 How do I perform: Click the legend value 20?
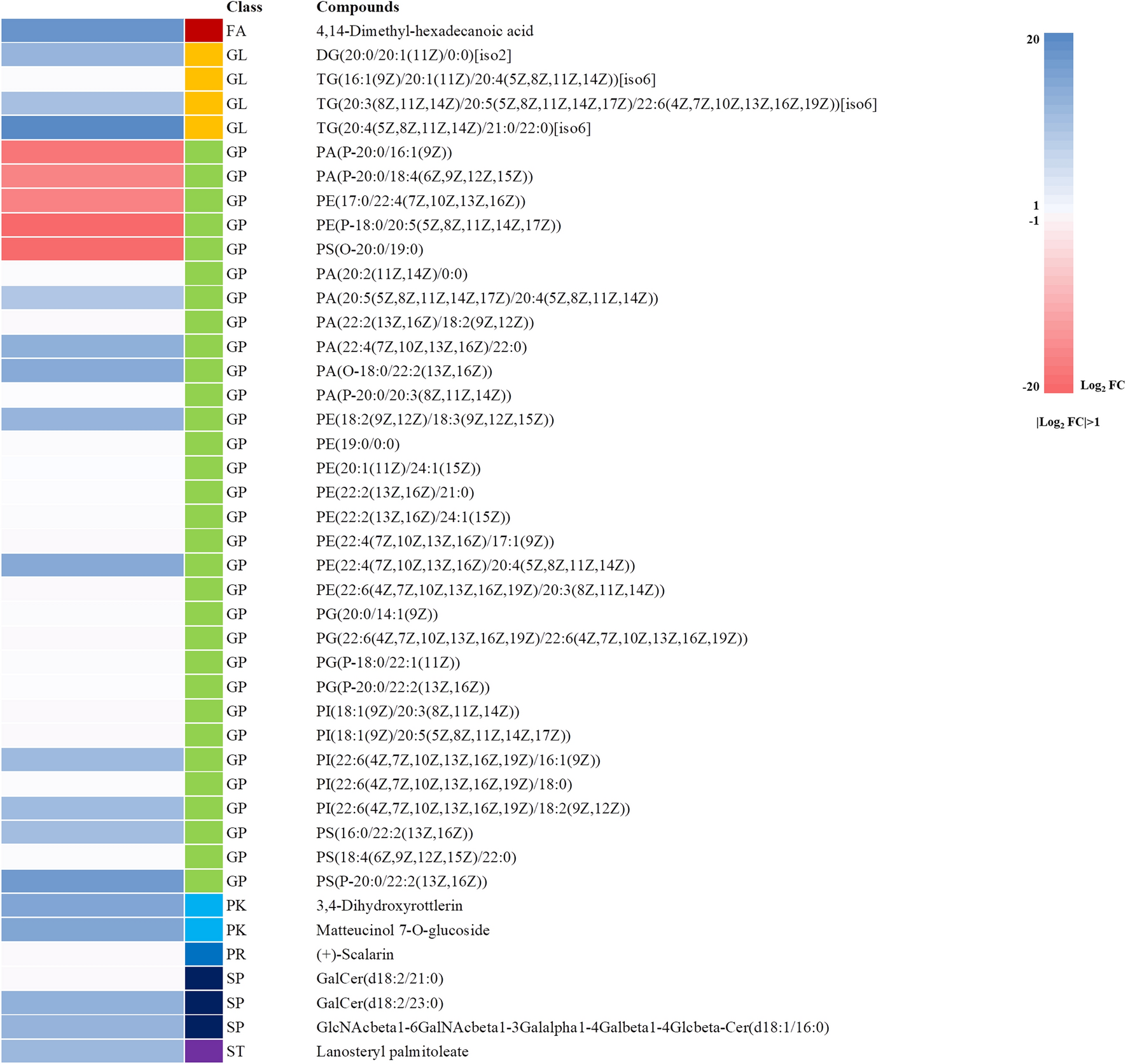pos(1033,39)
